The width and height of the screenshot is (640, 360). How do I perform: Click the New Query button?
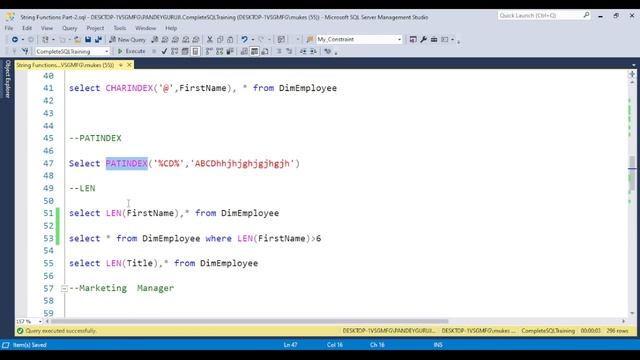[x=127, y=40]
